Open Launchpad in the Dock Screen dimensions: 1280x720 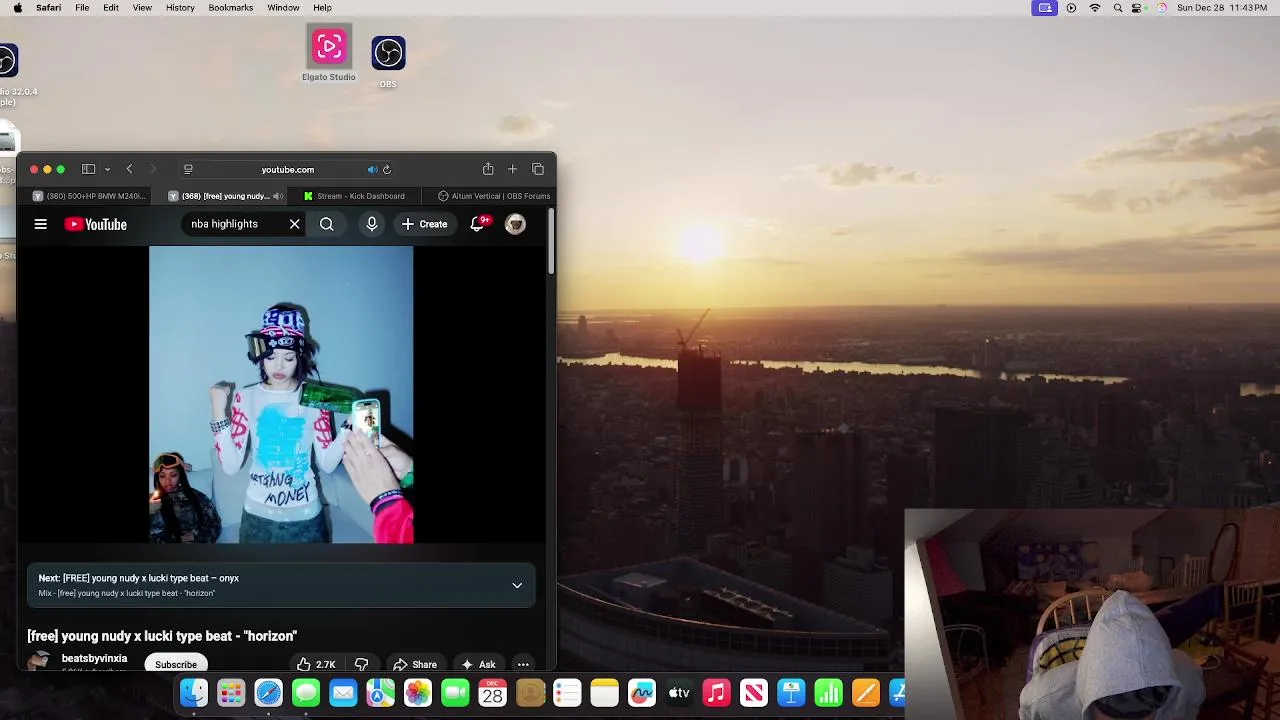(231, 693)
